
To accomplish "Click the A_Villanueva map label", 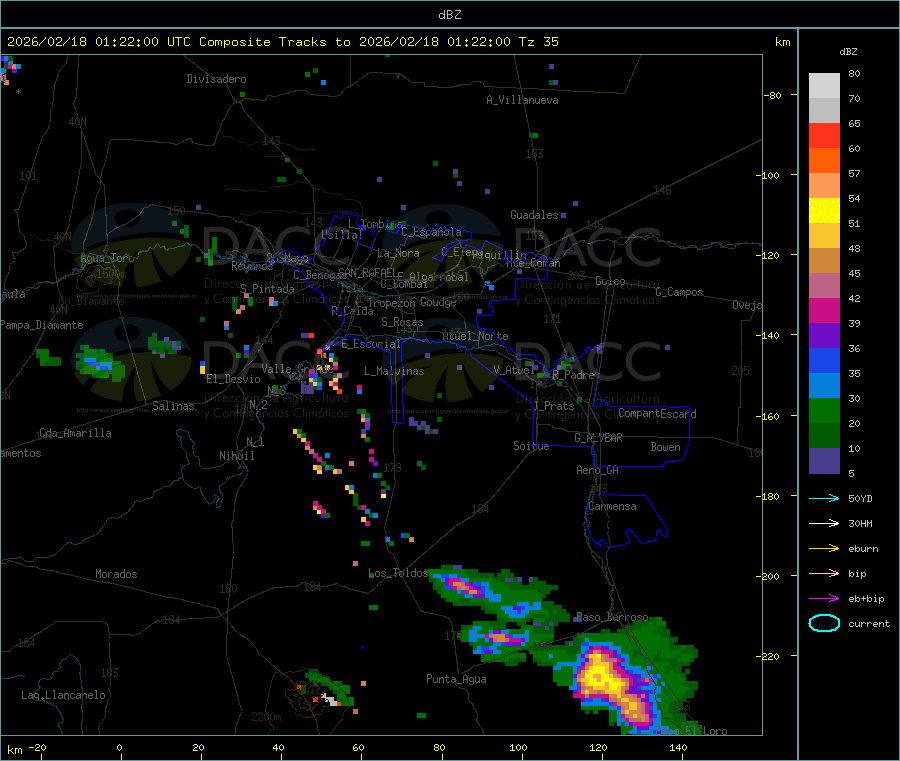I will pos(522,100).
